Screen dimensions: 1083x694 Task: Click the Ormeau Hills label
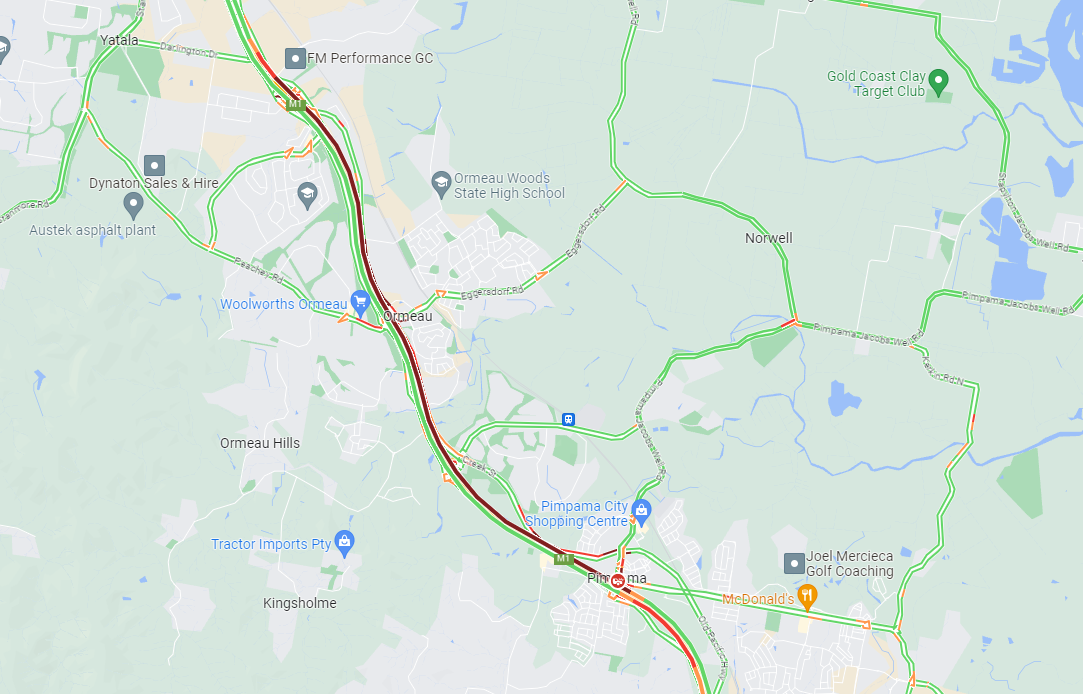[x=260, y=443]
